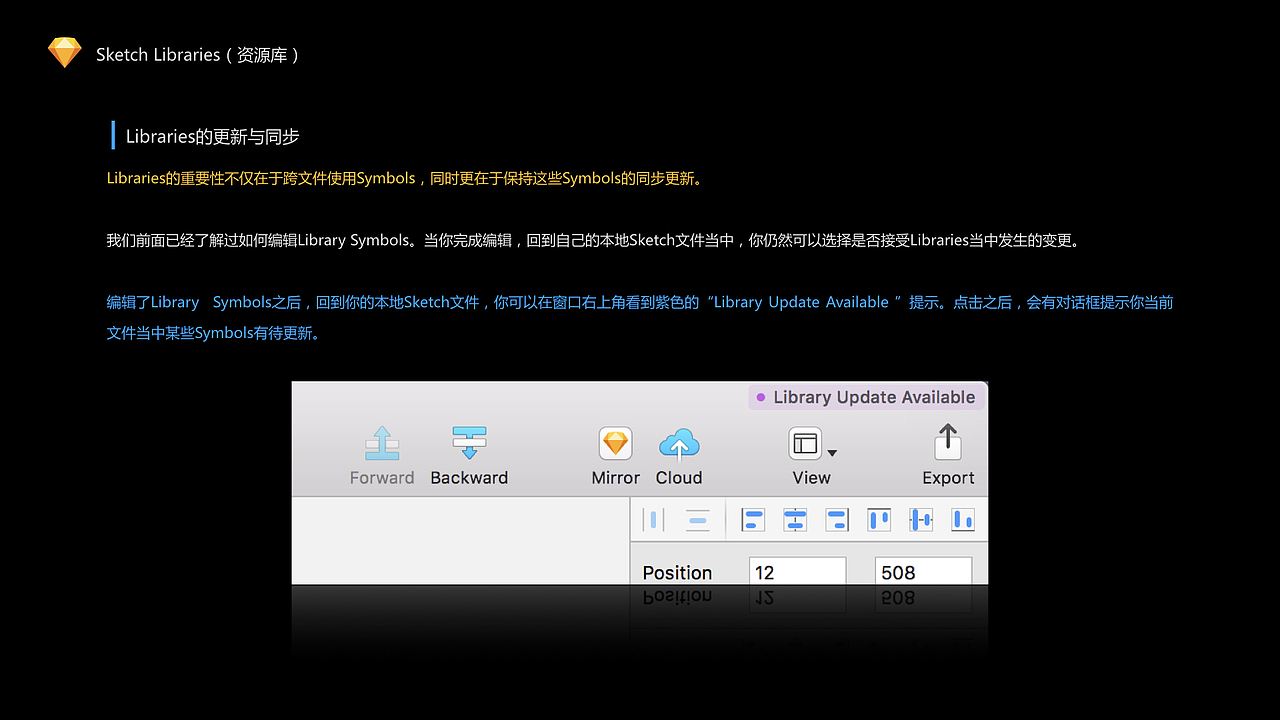Toggle horizontal center alignment
1280x720 pixels.
point(795,519)
